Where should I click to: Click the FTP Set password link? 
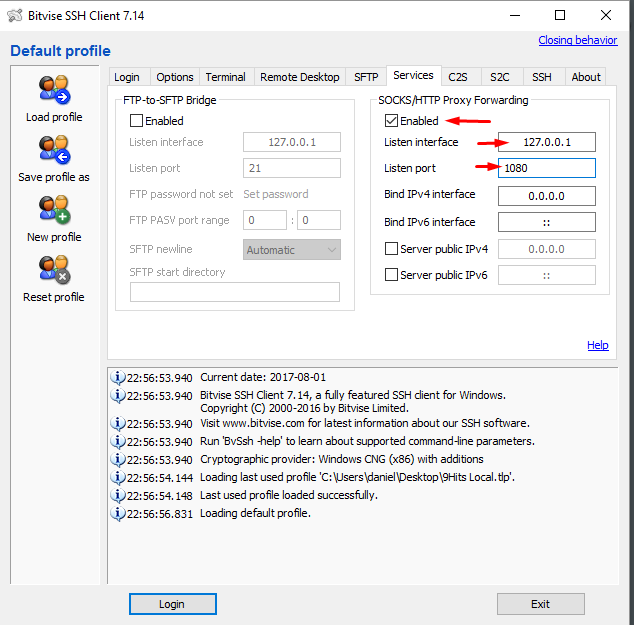(x=276, y=194)
